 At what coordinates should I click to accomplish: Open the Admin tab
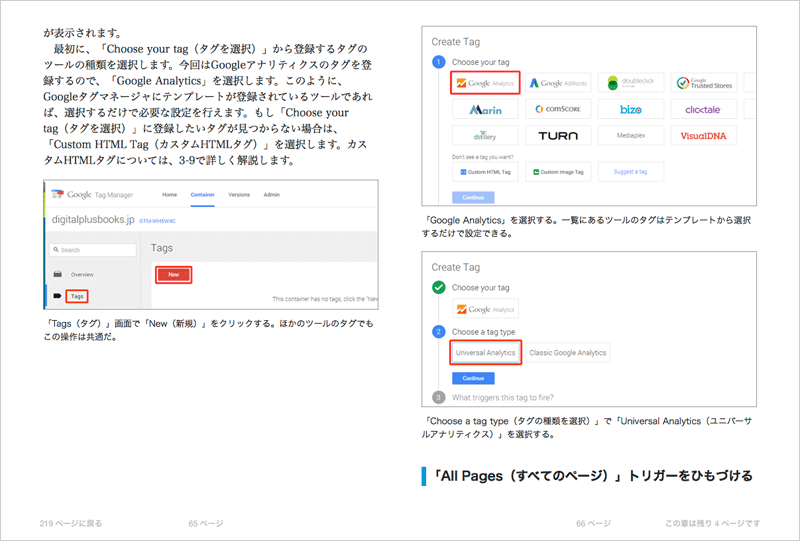pyautogui.click(x=271, y=194)
